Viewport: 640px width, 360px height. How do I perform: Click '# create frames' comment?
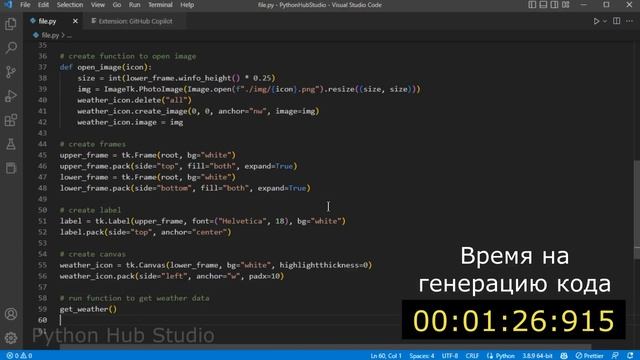click(93, 144)
